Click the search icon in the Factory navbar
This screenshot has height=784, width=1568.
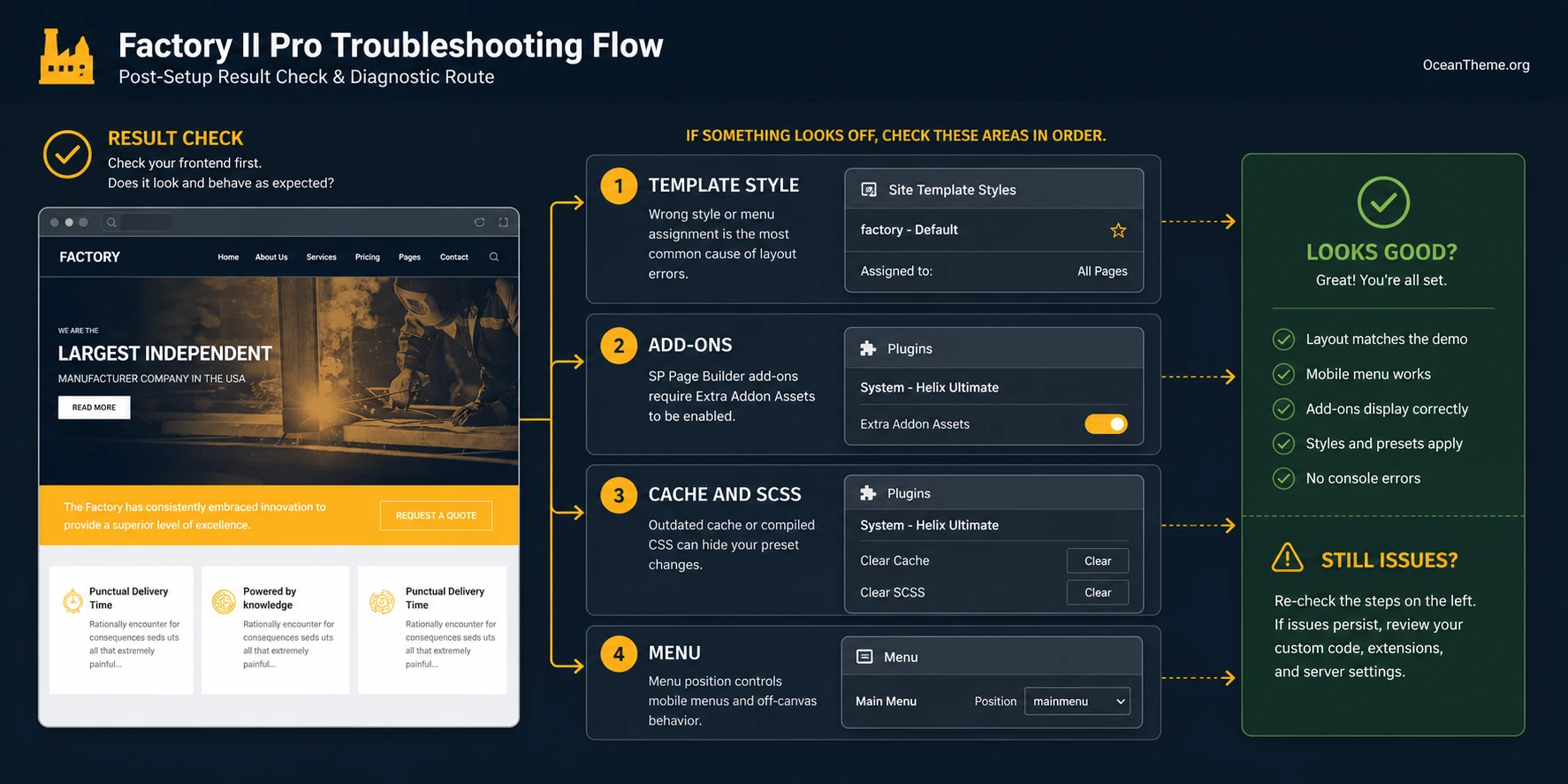coord(494,257)
